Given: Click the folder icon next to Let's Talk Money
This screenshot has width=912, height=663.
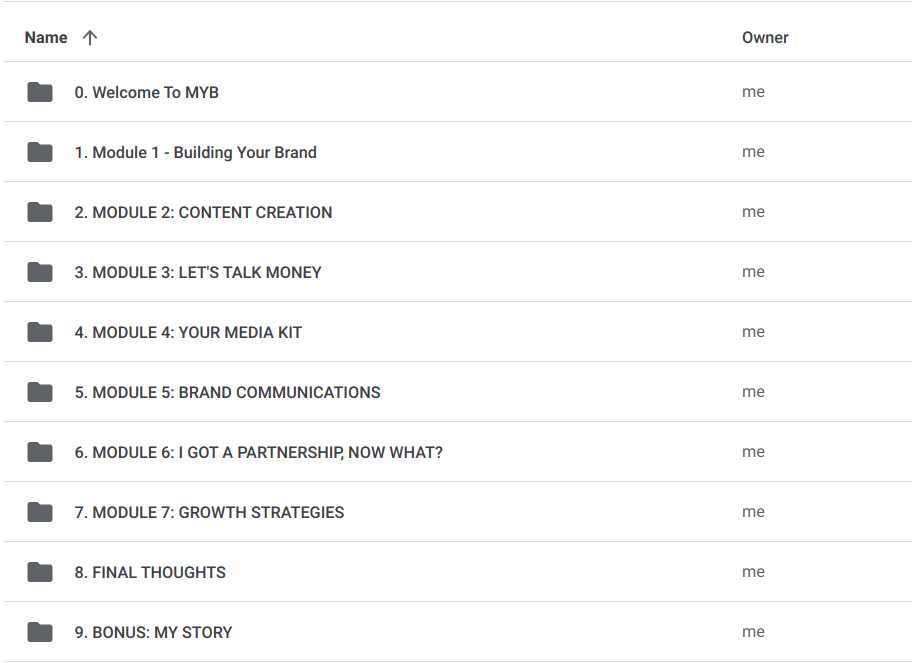Looking at the screenshot, I should (x=40, y=273).
